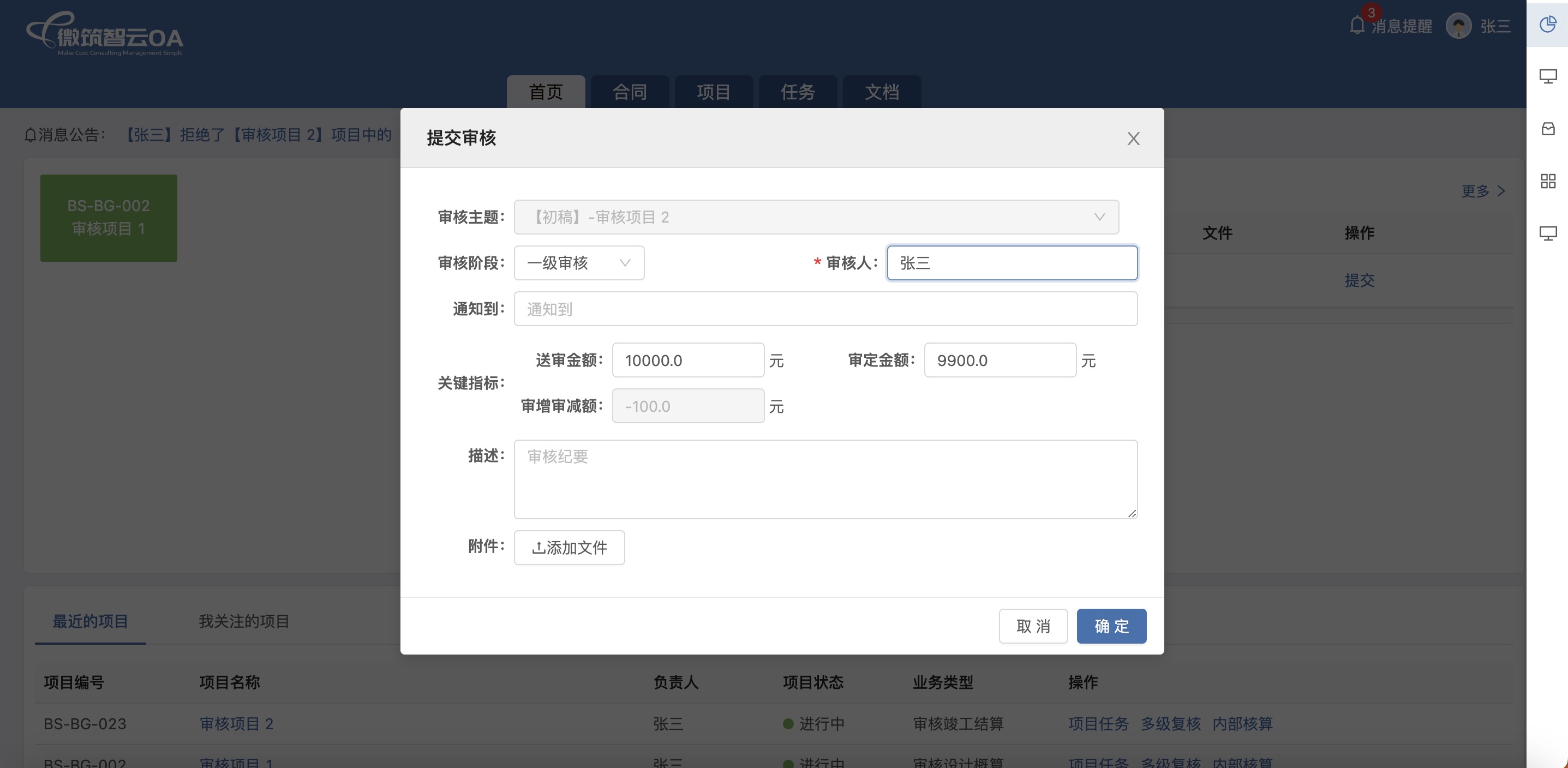Close the 提交审核 dialog with X

click(1133, 139)
